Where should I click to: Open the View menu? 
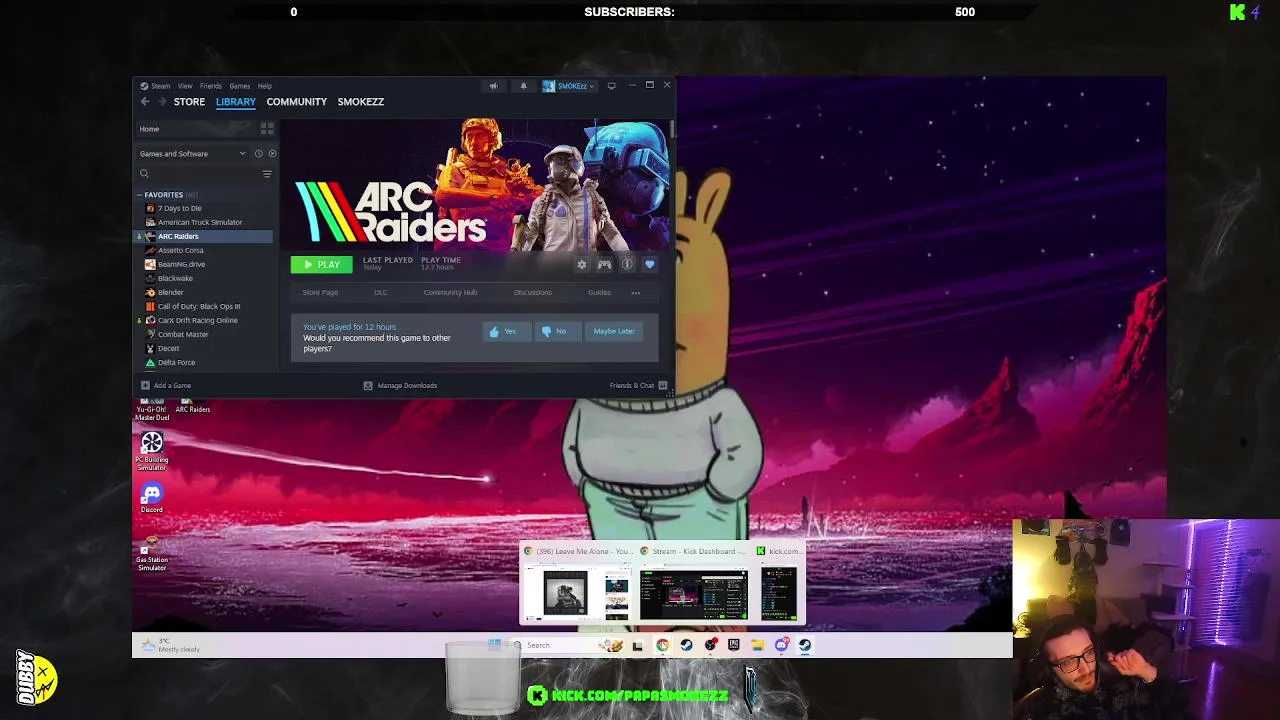(185, 86)
